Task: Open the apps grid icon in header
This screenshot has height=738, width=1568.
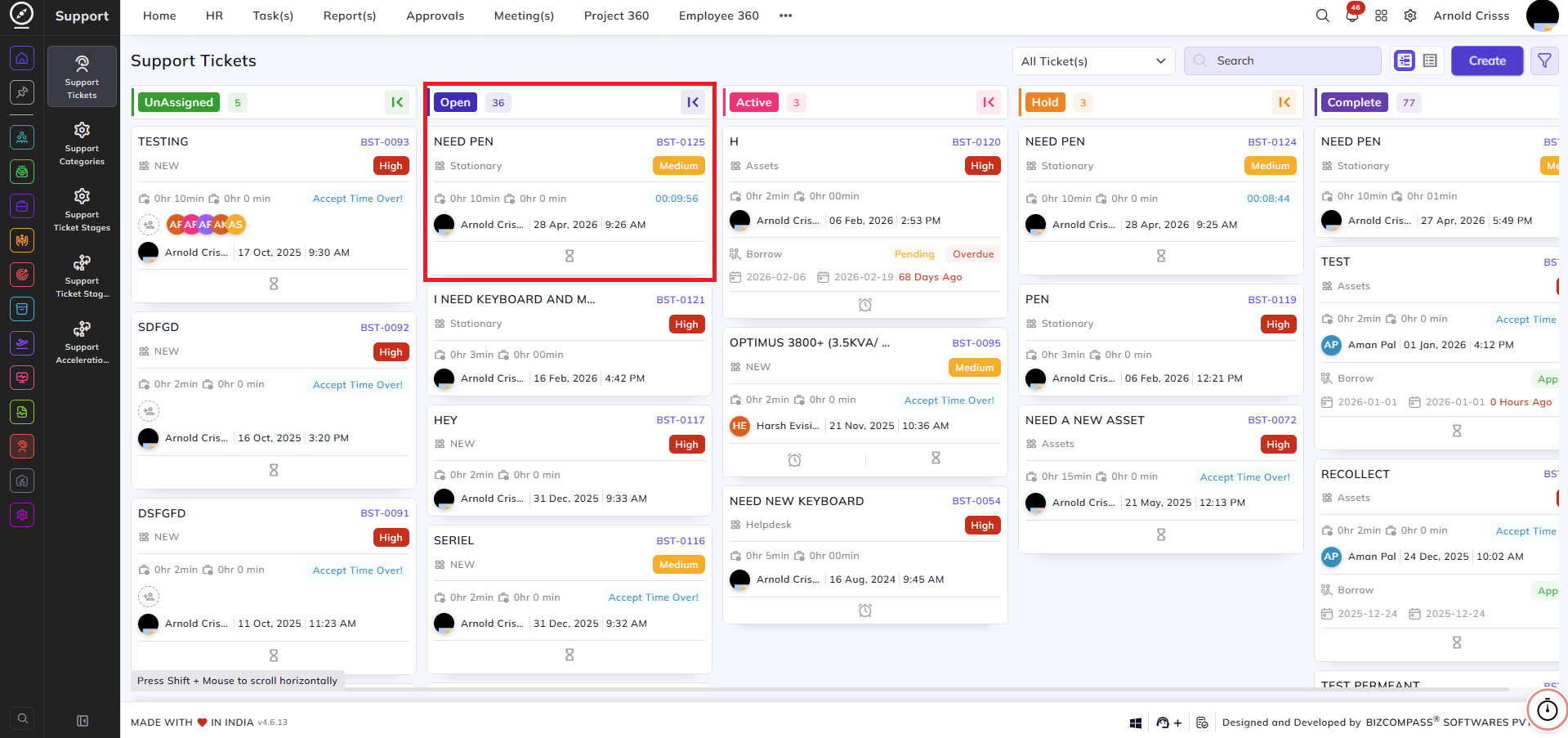Action: point(1381,16)
